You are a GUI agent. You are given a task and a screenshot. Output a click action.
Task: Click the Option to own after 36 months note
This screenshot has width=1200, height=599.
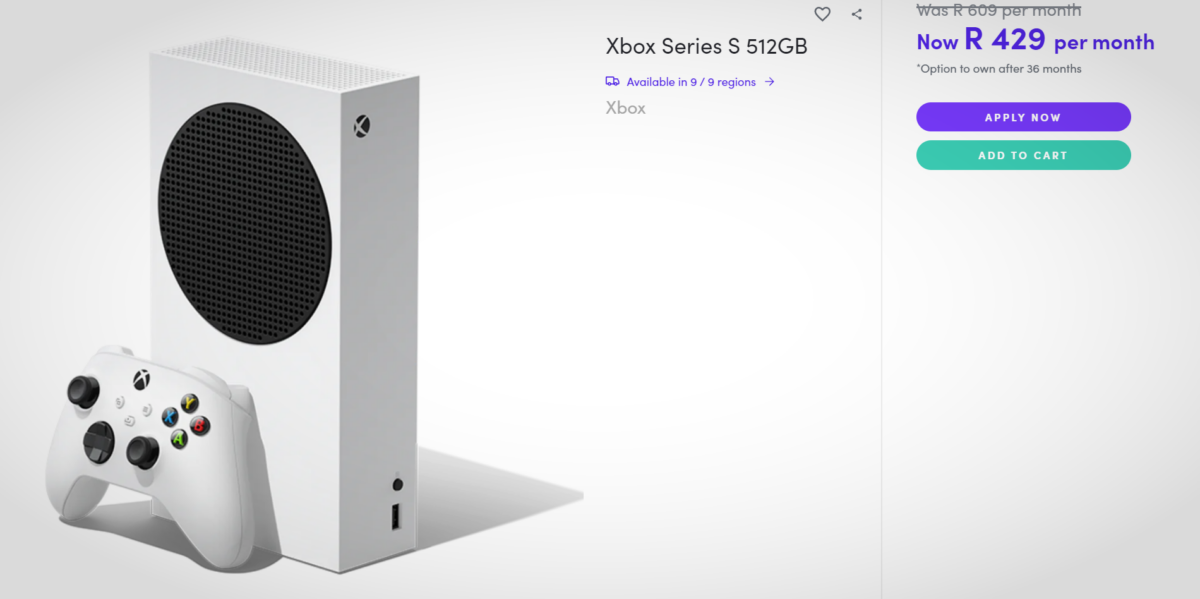click(x=999, y=69)
